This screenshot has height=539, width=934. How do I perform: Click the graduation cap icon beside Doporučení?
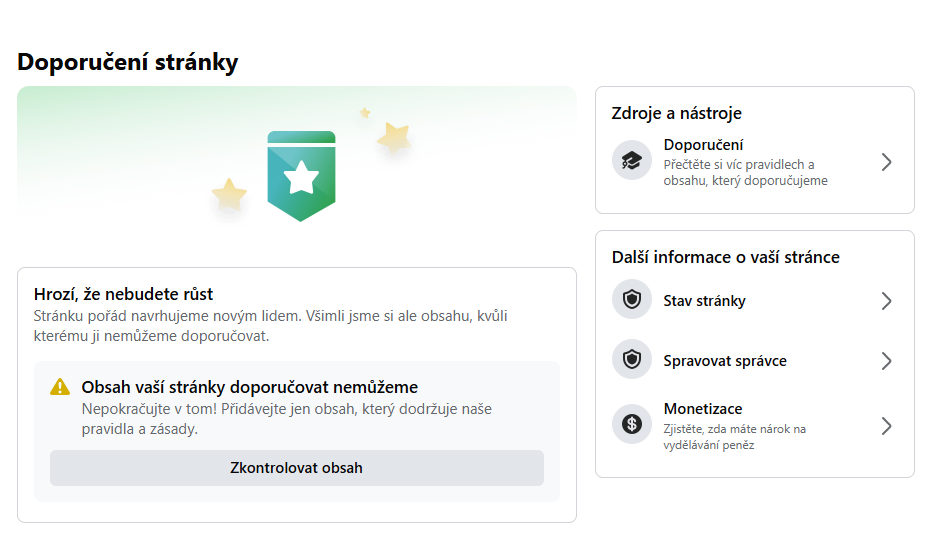pyautogui.click(x=631, y=160)
